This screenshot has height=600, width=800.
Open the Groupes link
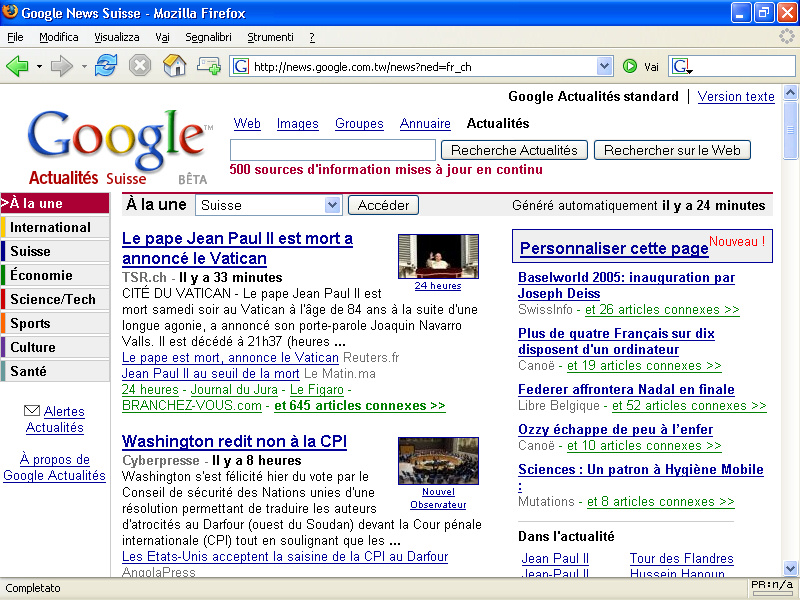359,123
